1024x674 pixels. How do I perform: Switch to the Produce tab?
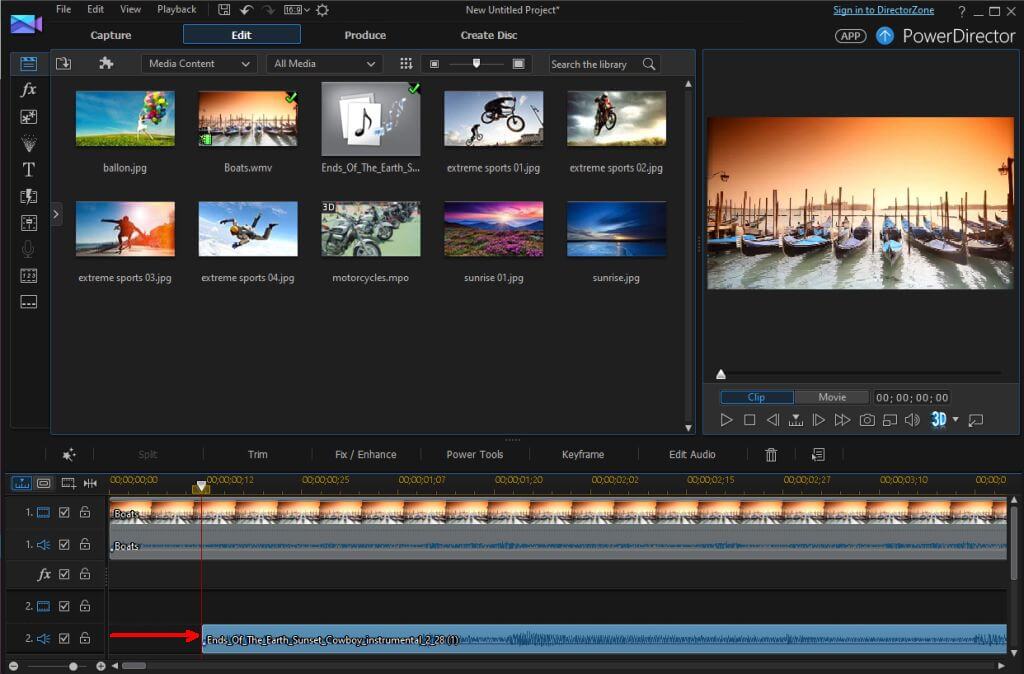pos(365,35)
